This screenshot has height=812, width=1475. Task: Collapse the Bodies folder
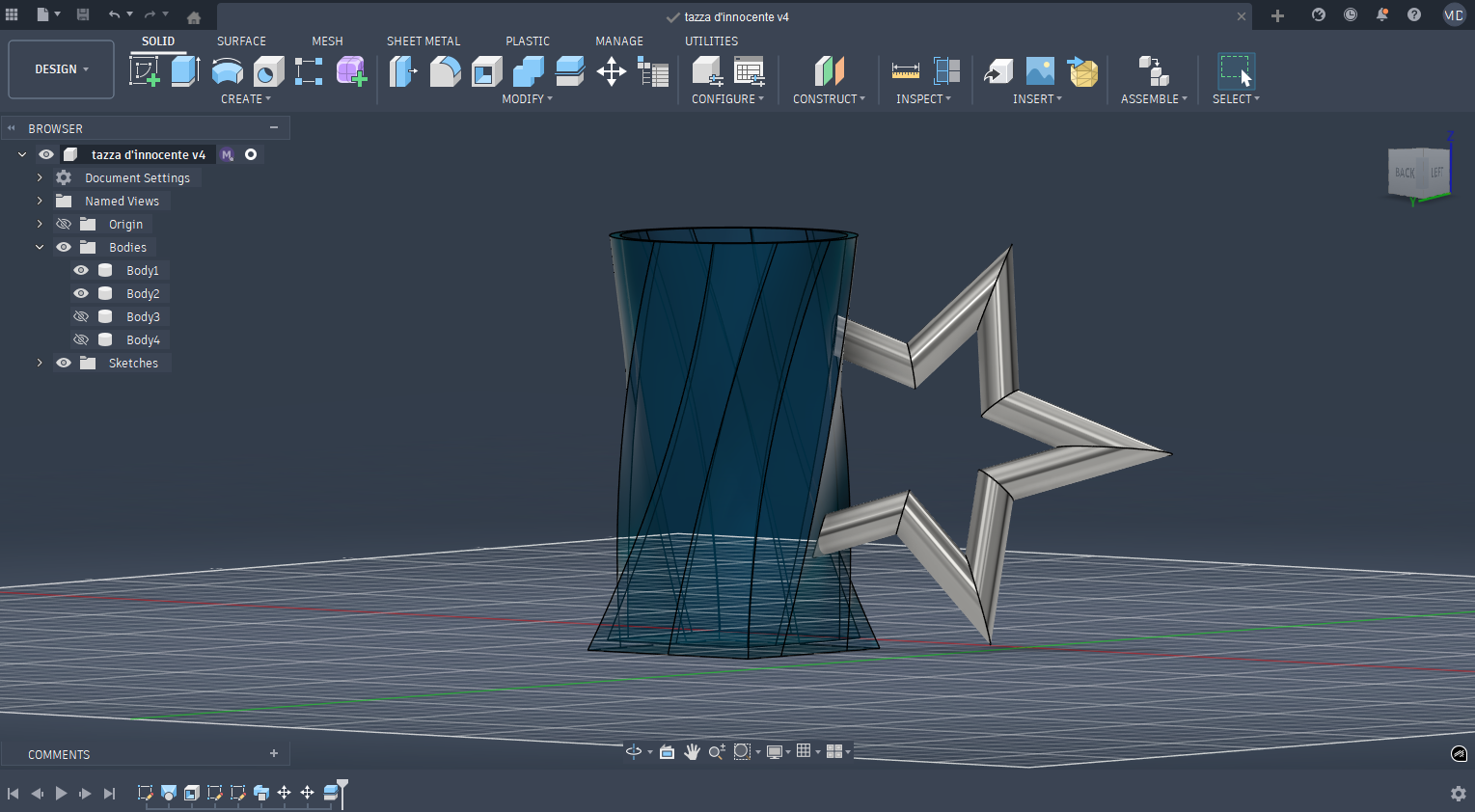40,248
